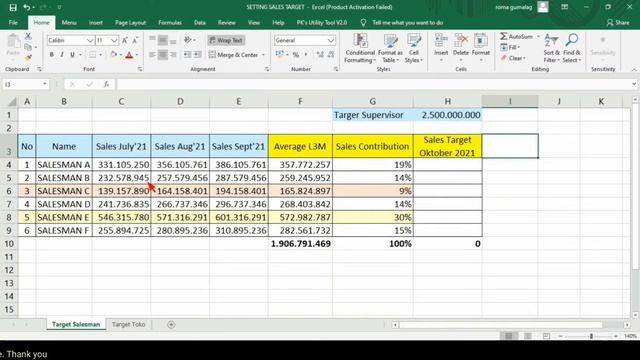Open Format as Table dropdown

pos(390,48)
